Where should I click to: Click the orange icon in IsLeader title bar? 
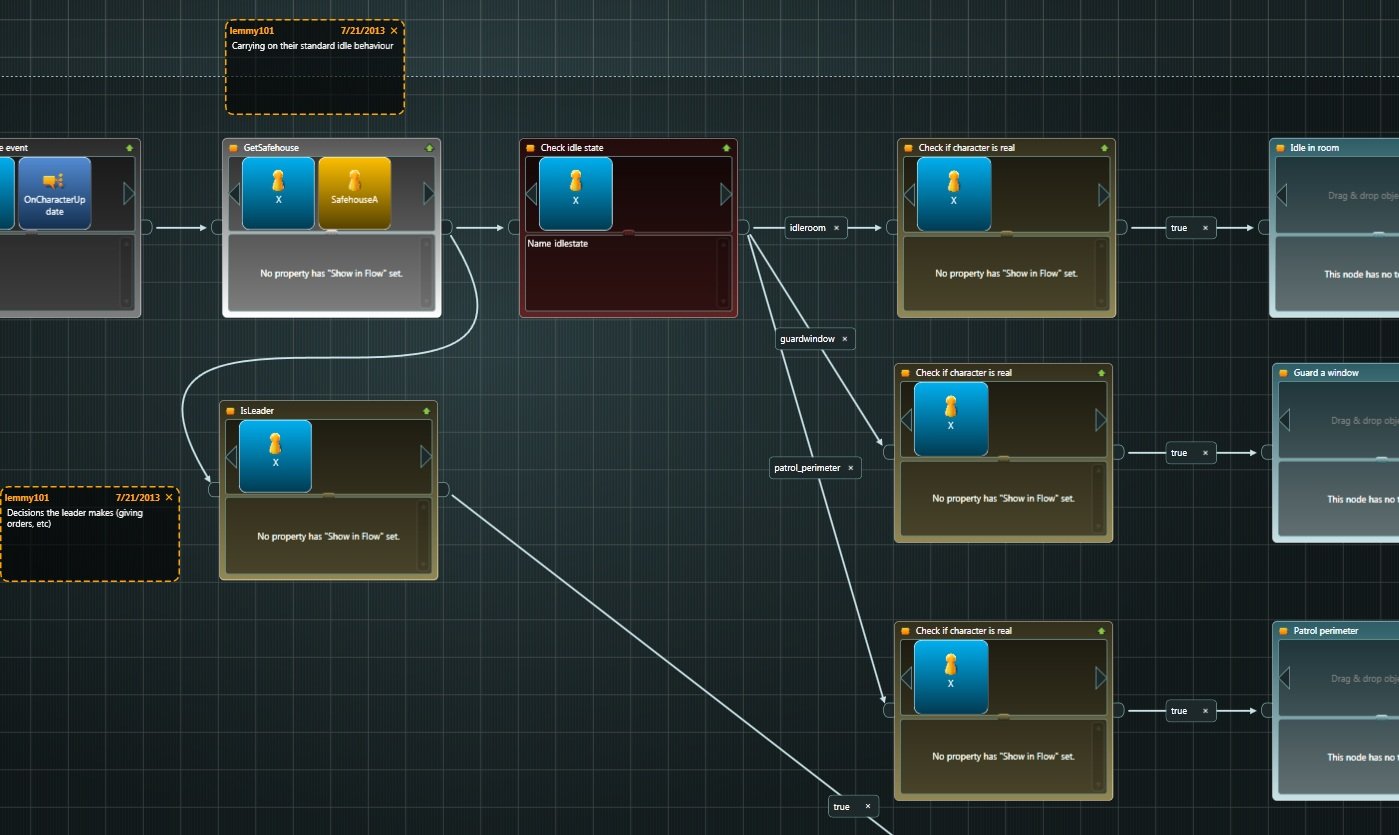point(231,411)
